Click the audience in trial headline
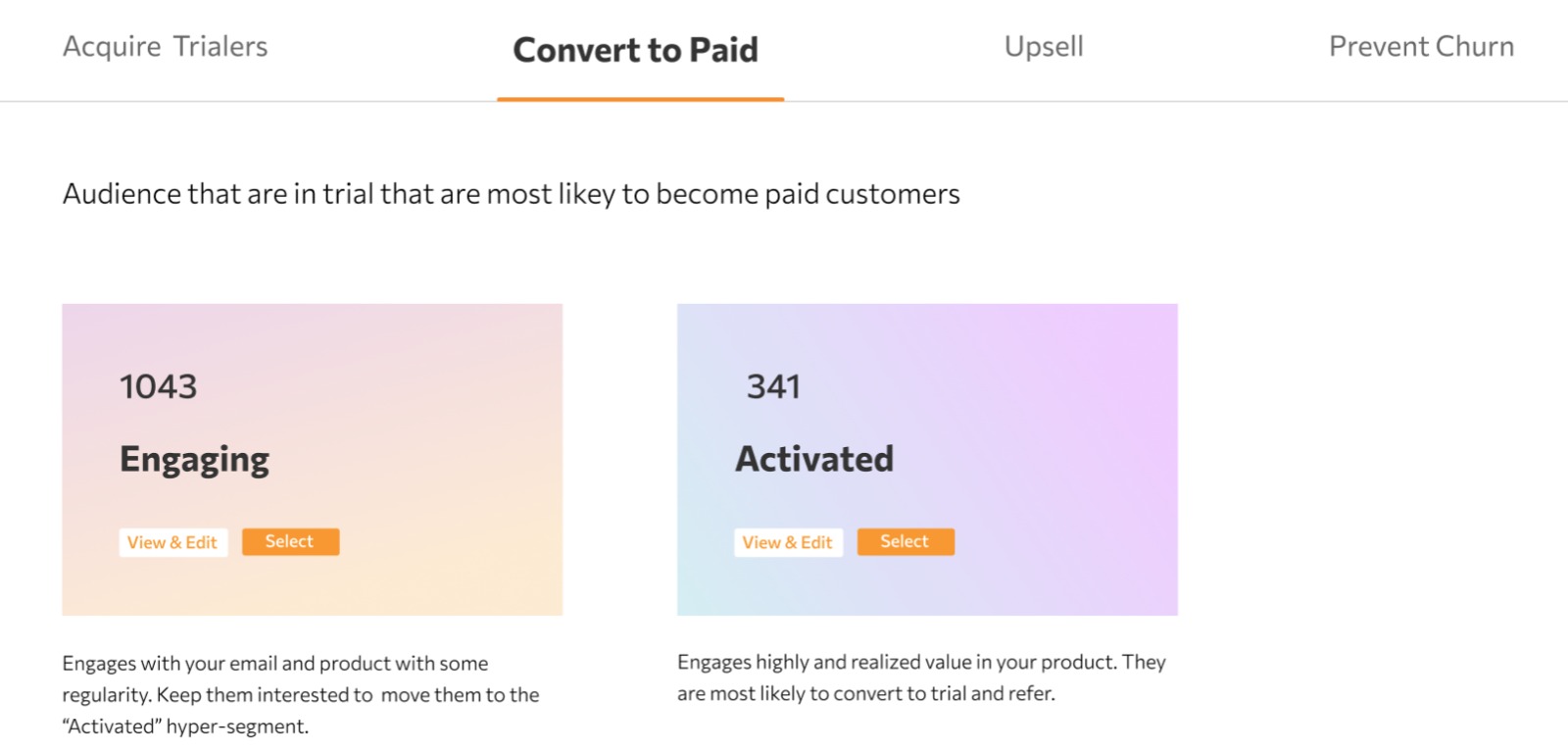 511,194
